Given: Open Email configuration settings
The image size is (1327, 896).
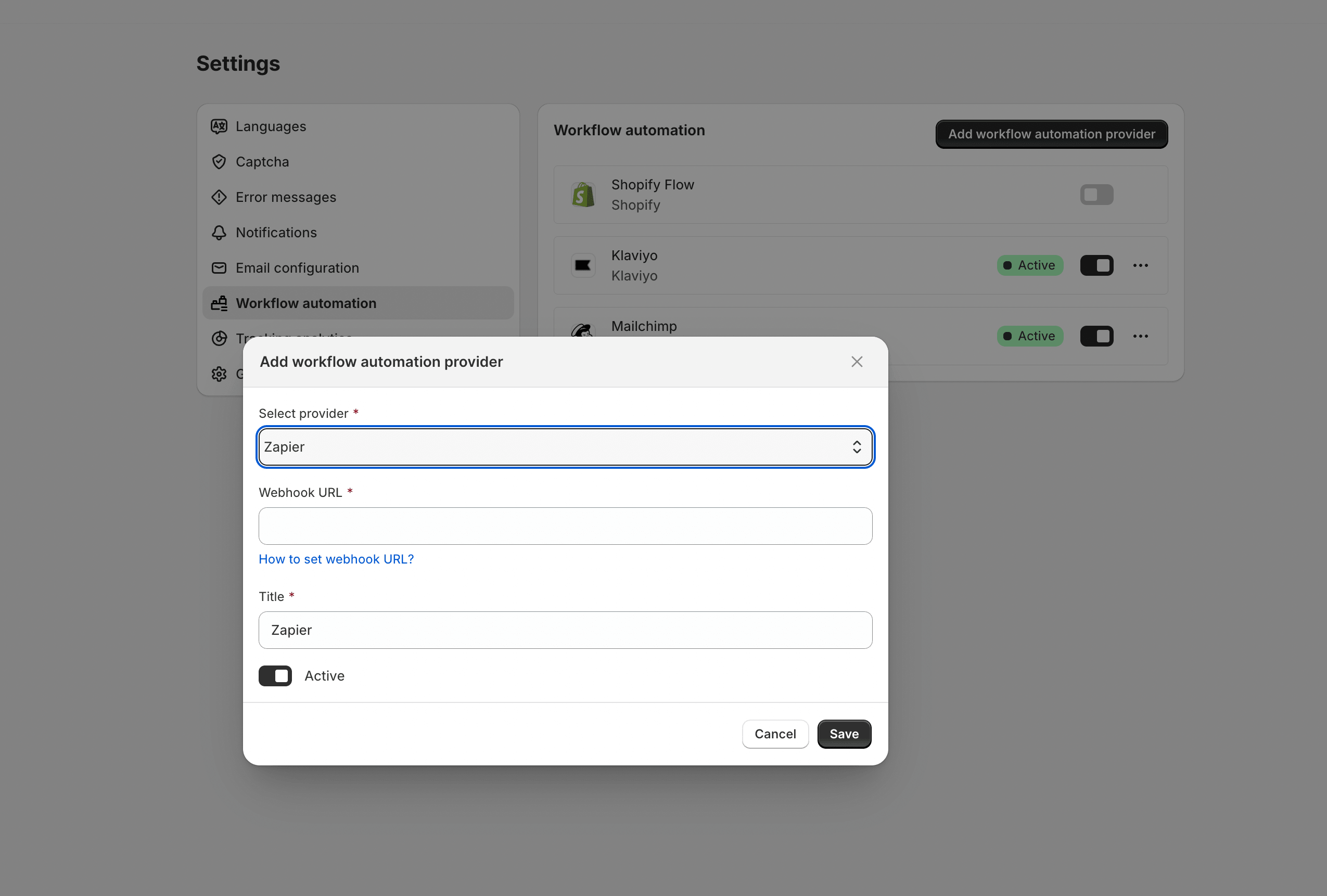Looking at the screenshot, I should [358, 268].
